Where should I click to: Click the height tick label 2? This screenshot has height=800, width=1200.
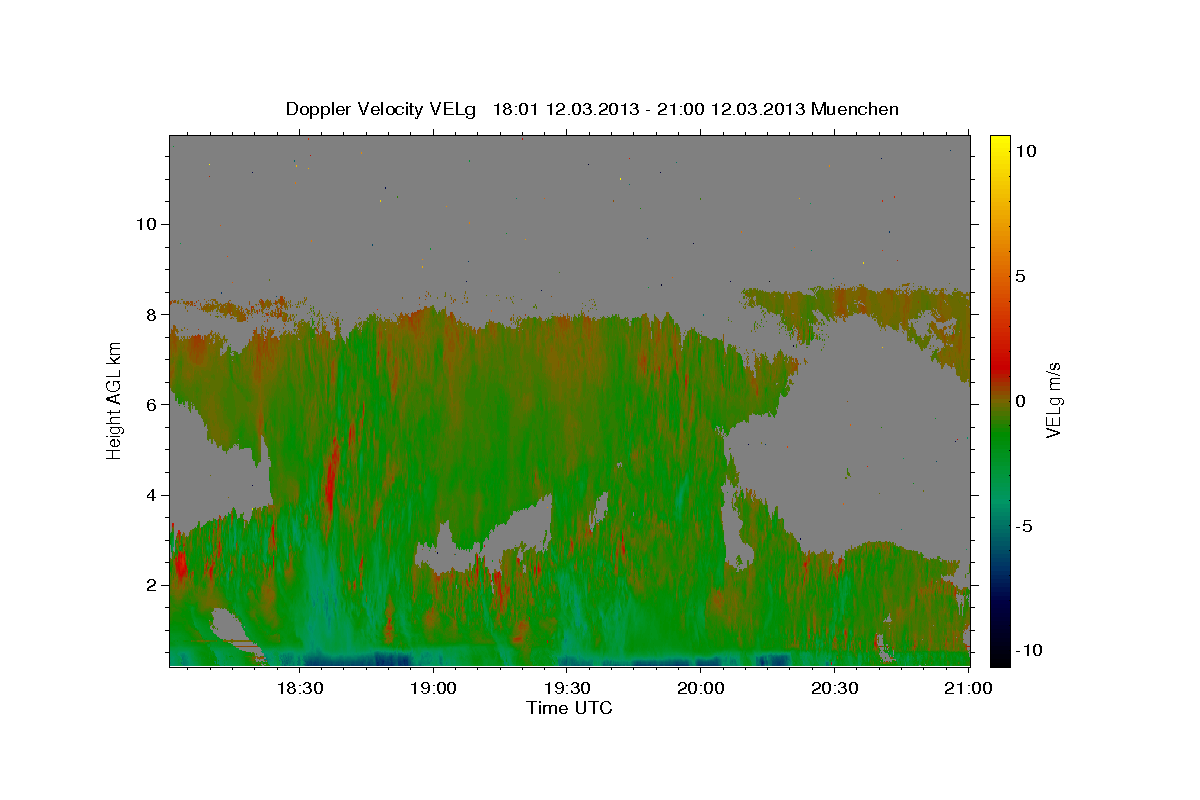[150, 585]
